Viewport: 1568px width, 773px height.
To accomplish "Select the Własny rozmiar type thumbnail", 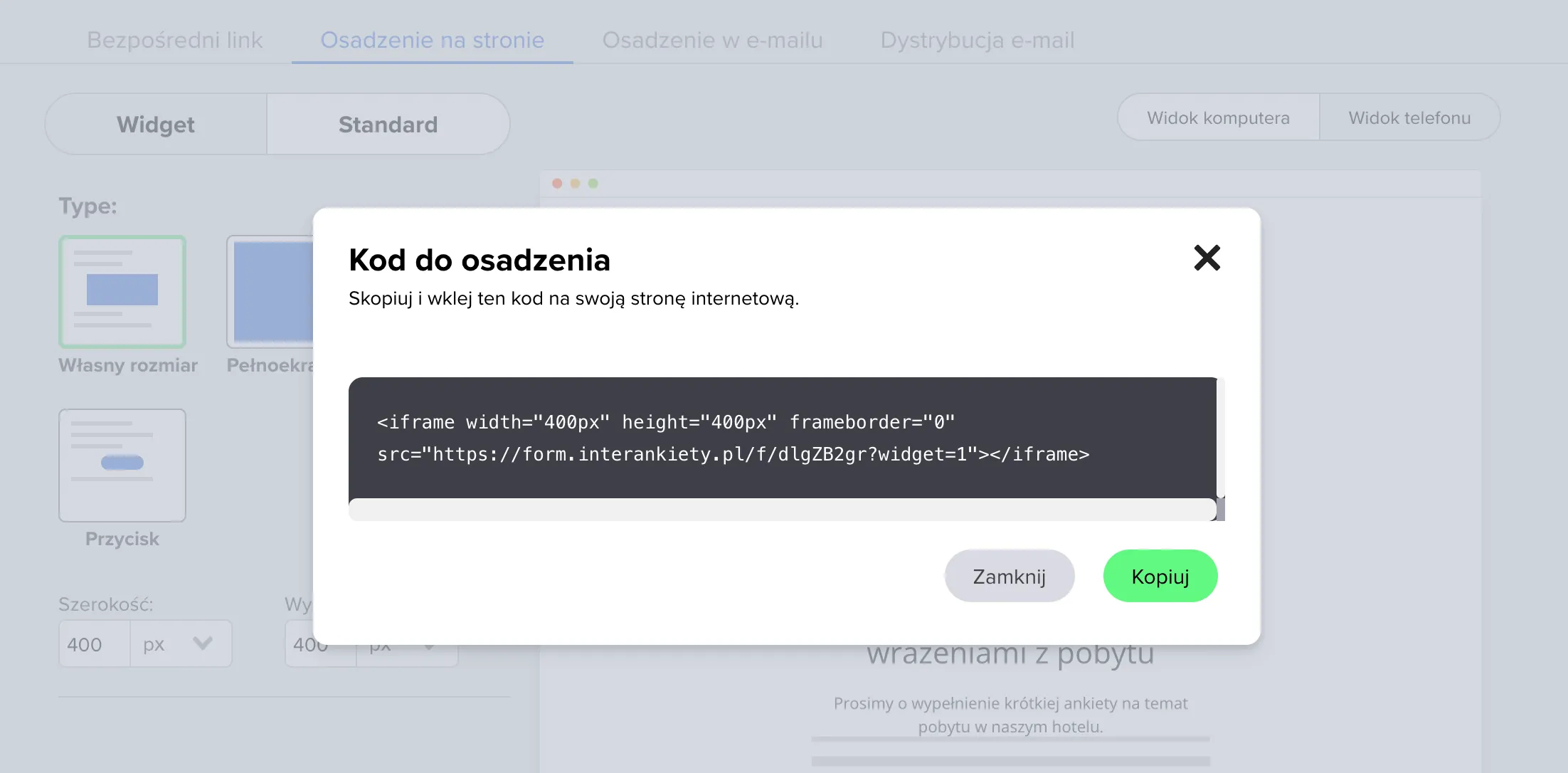I will click(122, 292).
